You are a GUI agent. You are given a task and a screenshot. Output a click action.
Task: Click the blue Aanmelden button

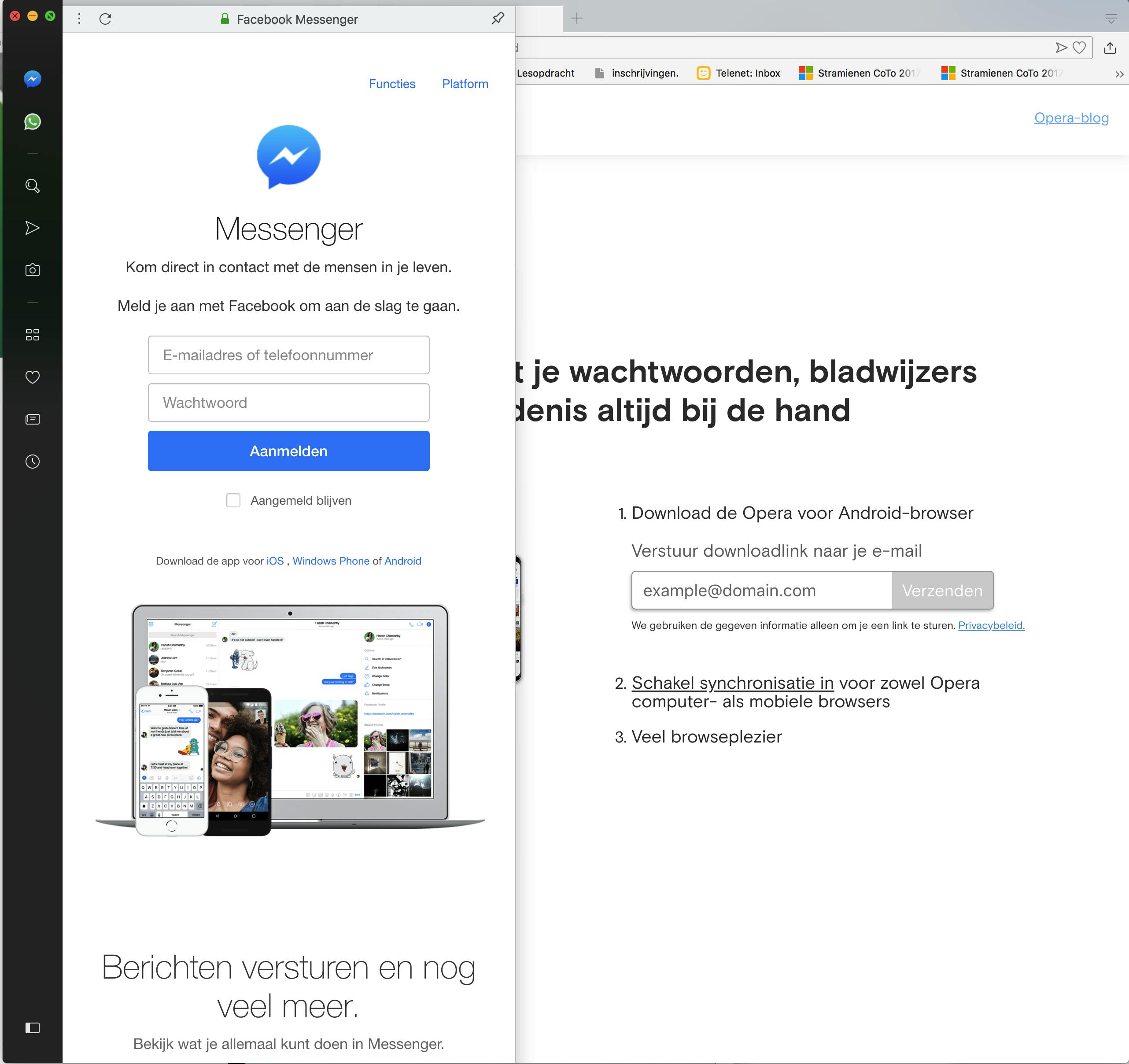click(x=288, y=451)
